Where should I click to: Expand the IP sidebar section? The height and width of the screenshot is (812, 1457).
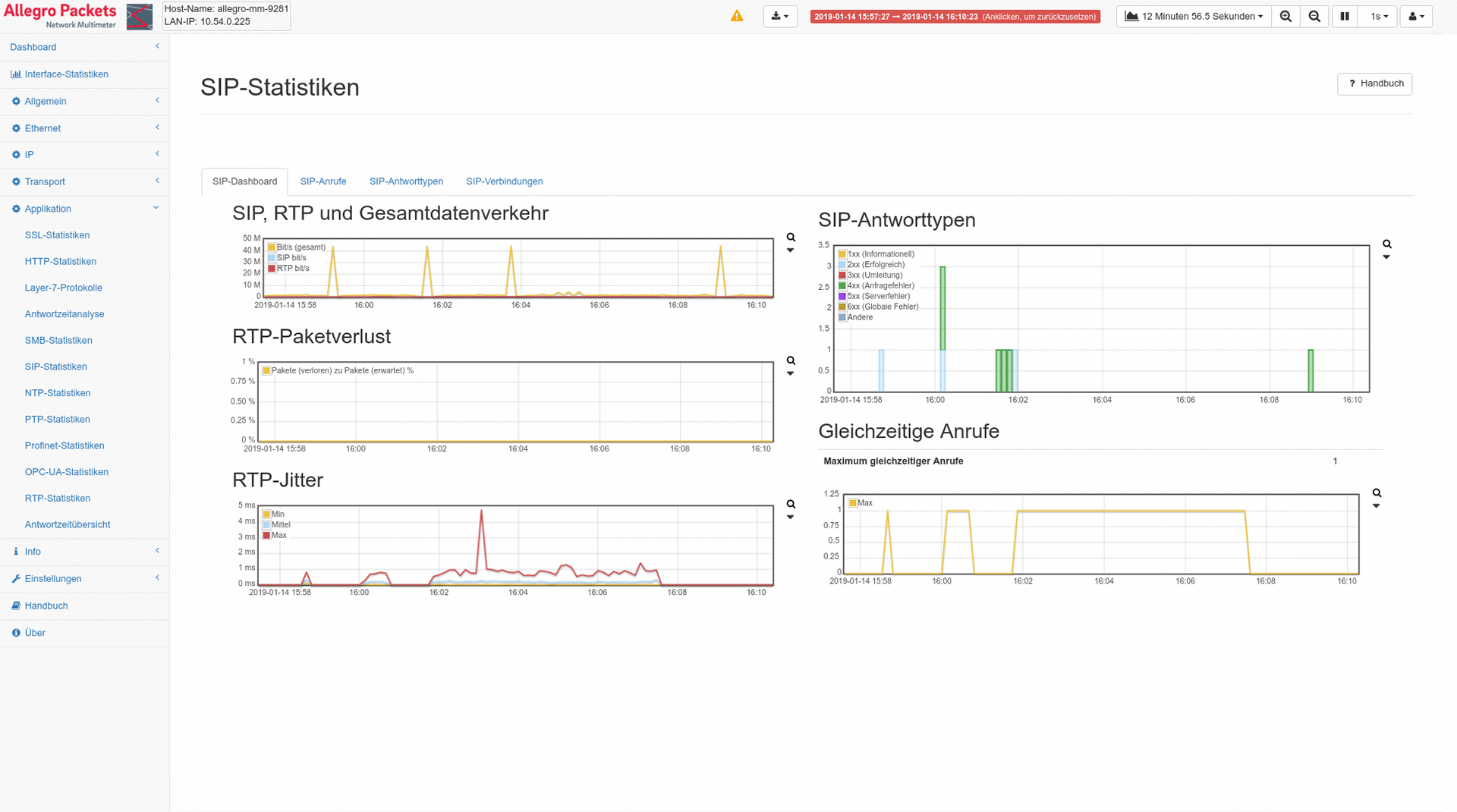pos(84,155)
